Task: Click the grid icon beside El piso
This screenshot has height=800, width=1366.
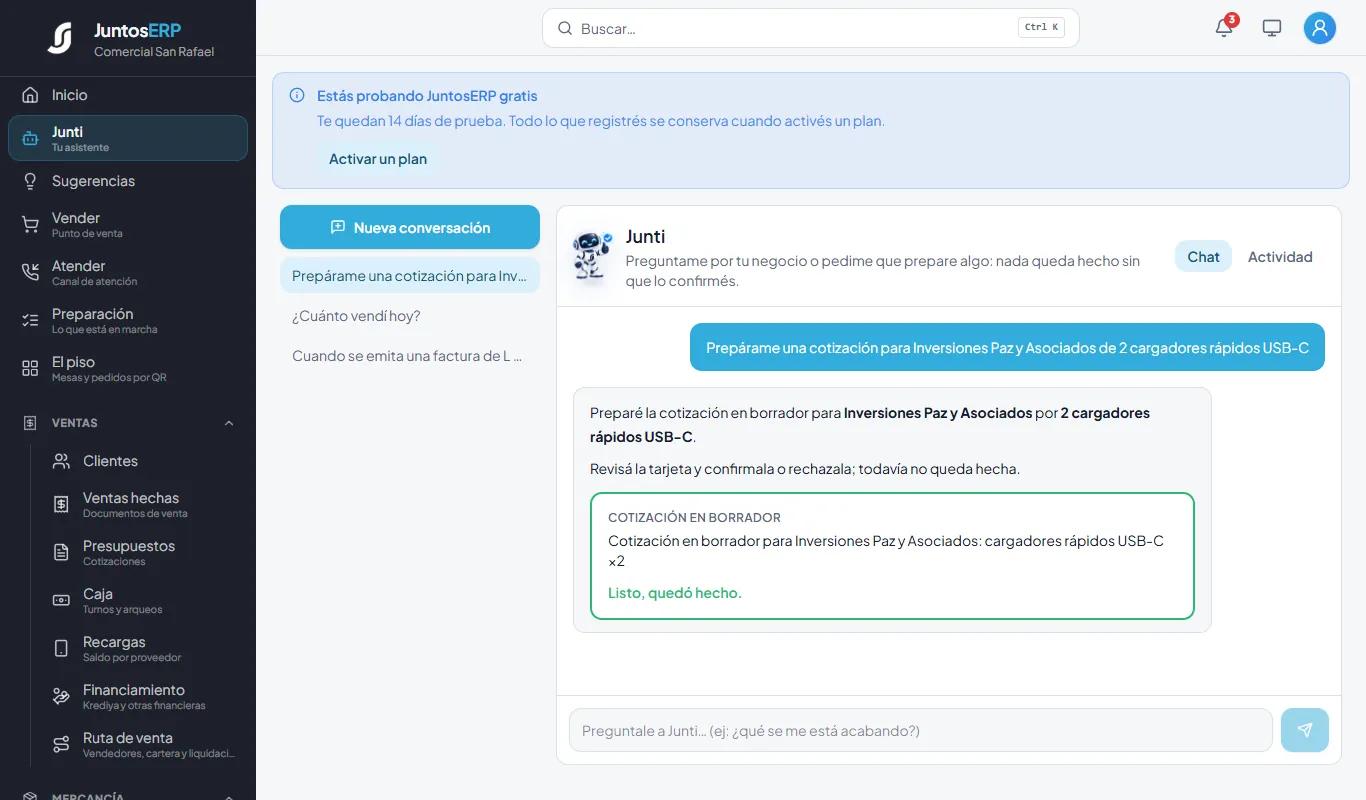Action: (30, 368)
